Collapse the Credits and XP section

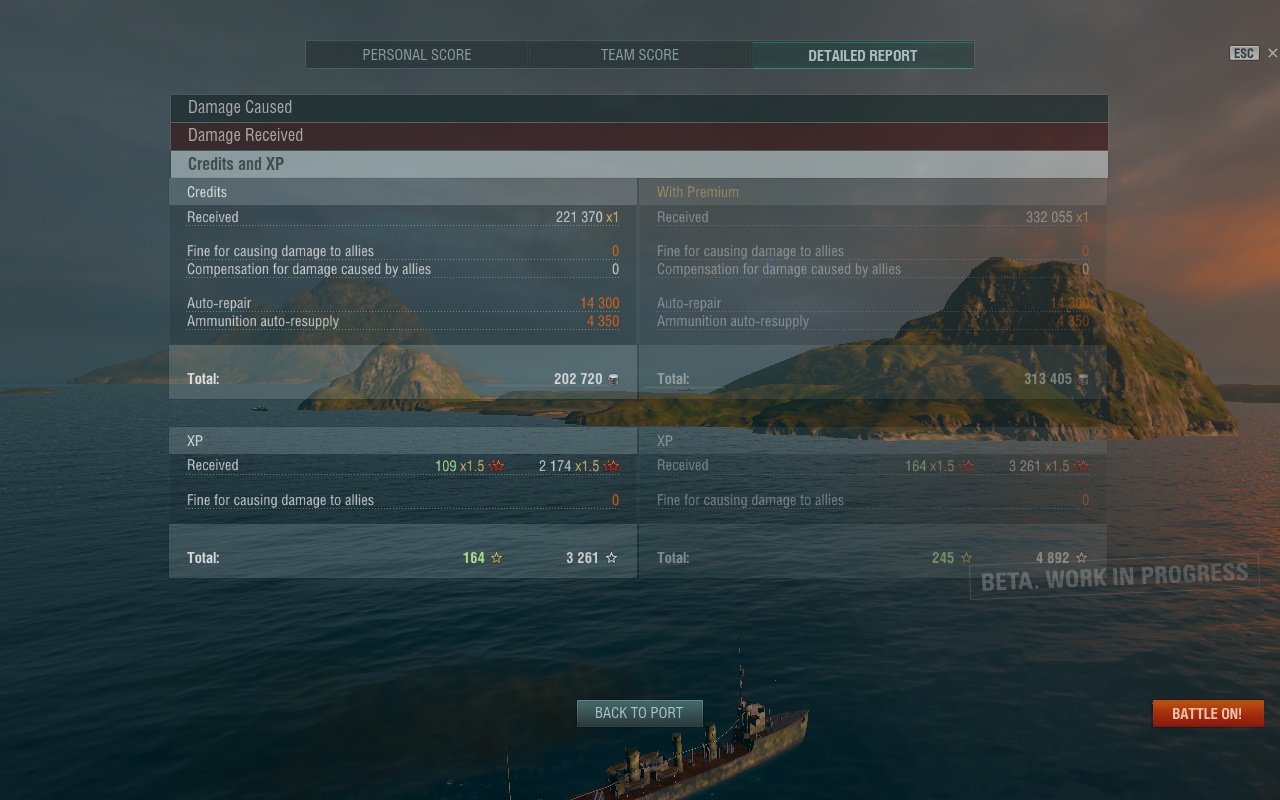pos(639,164)
